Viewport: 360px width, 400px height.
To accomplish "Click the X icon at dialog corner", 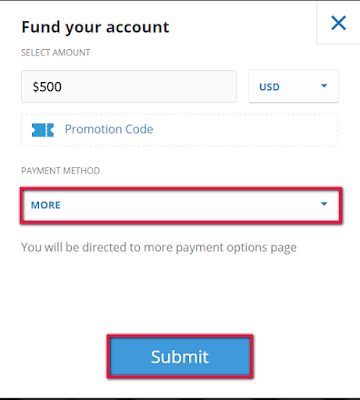I will point(338,23).
